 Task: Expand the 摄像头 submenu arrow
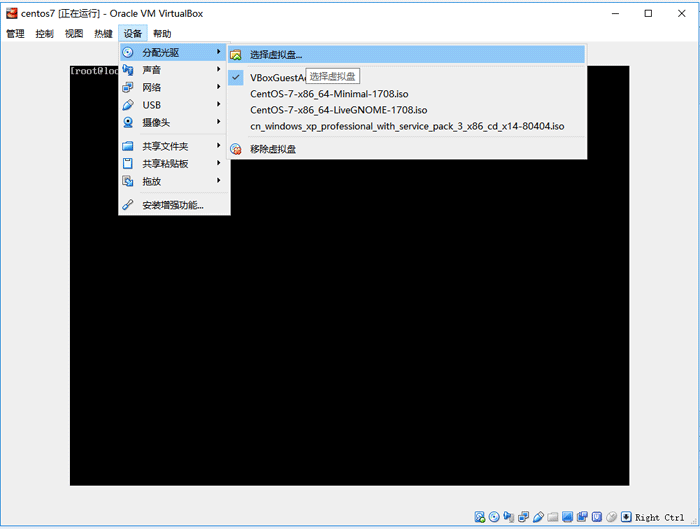[x=218, y=121]
